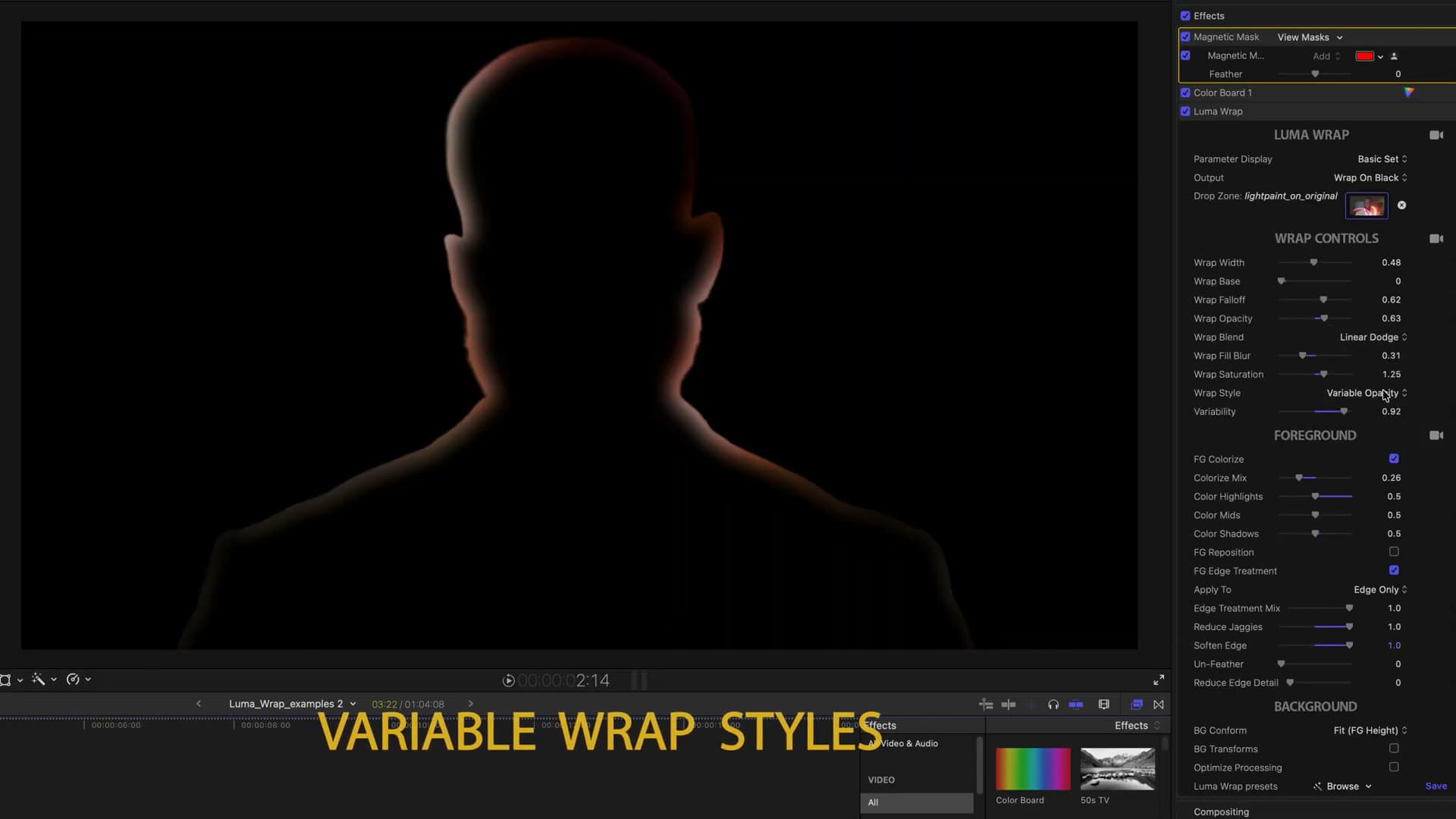
Task: Go forward in timeline history with right arrow
Action: tap(471, 704)
